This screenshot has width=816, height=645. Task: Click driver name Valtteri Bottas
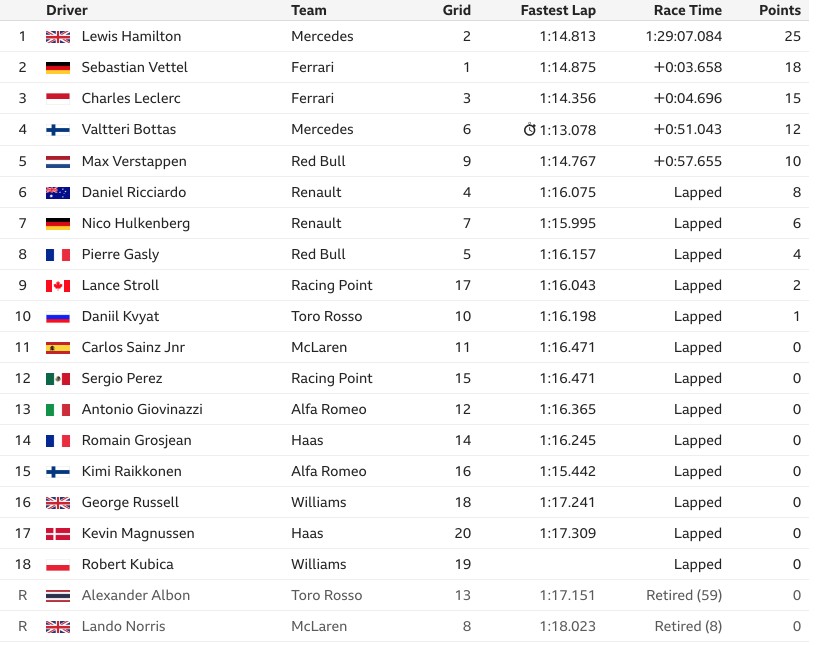(129, 129)
